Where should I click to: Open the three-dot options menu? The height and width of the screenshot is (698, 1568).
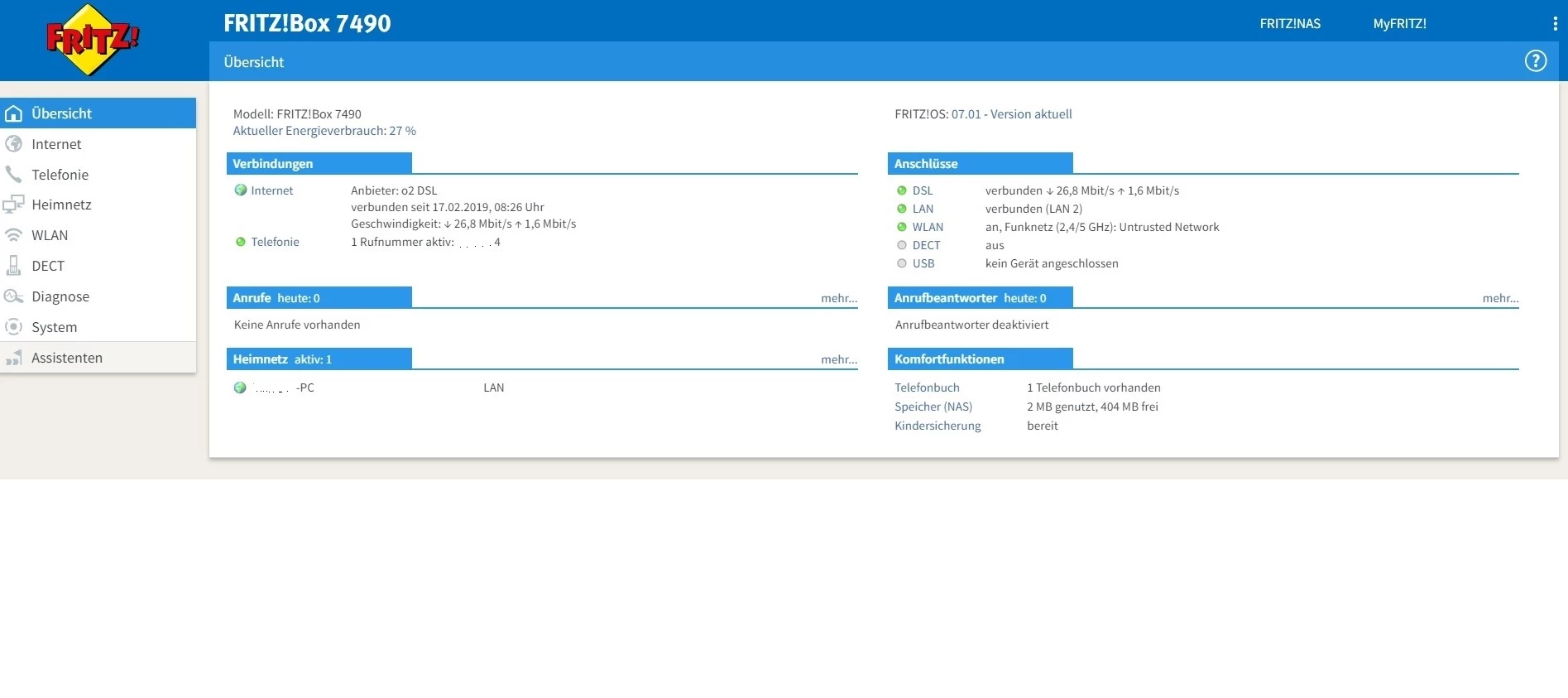pos(1556,24)
